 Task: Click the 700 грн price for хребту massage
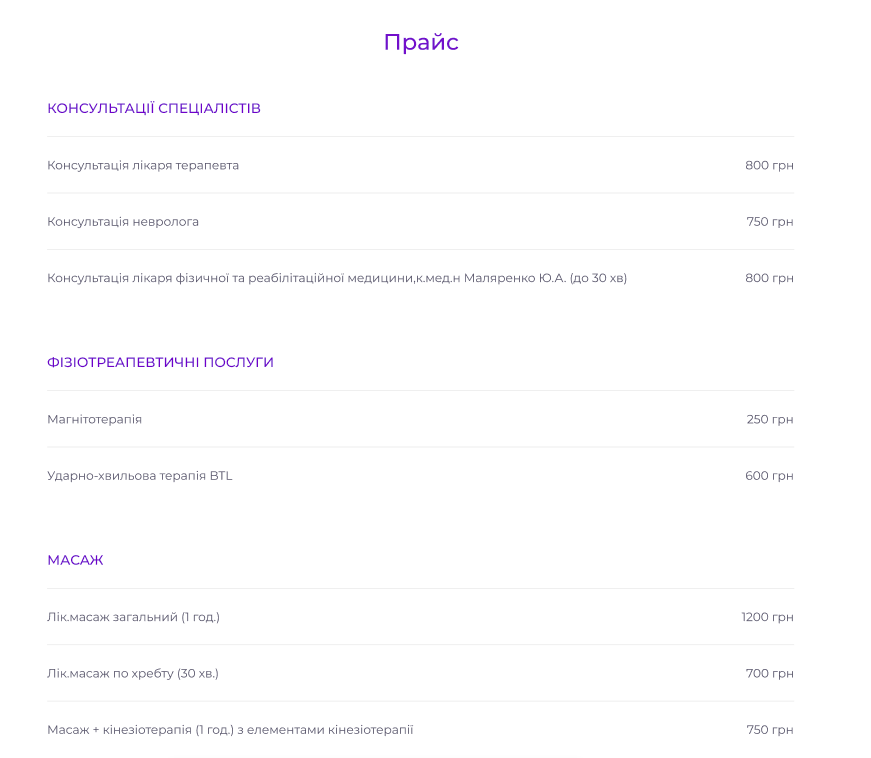[769, 673]
